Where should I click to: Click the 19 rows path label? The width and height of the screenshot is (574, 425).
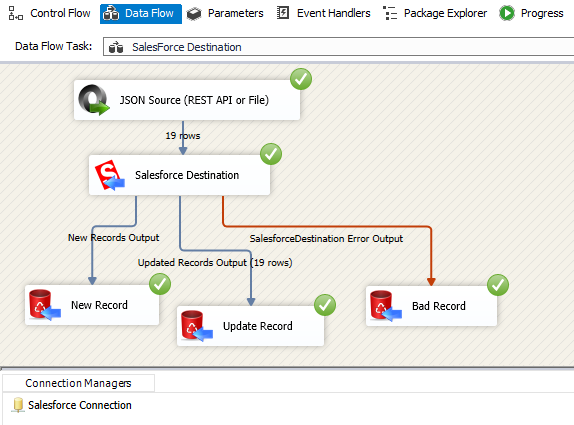183,136
